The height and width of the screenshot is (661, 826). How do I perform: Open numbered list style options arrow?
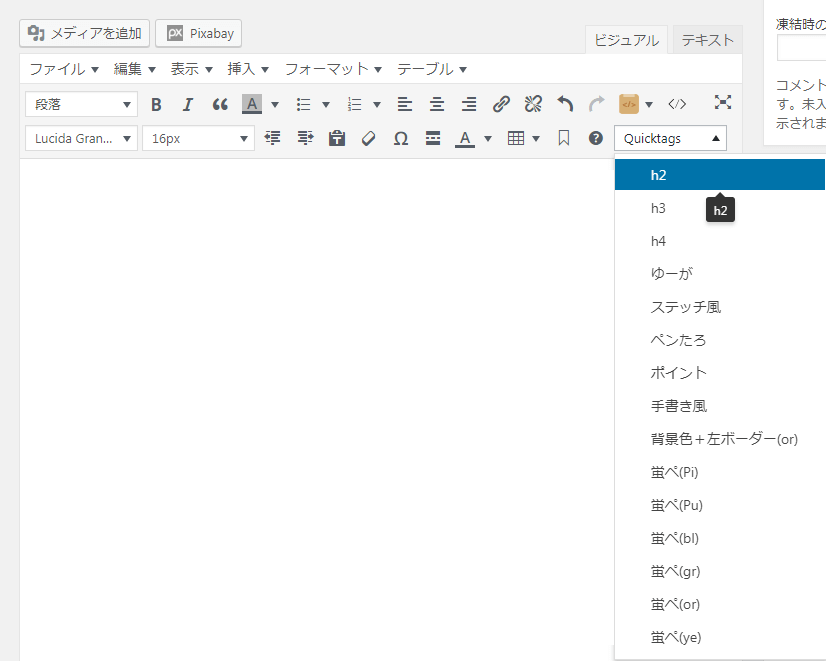377,104
